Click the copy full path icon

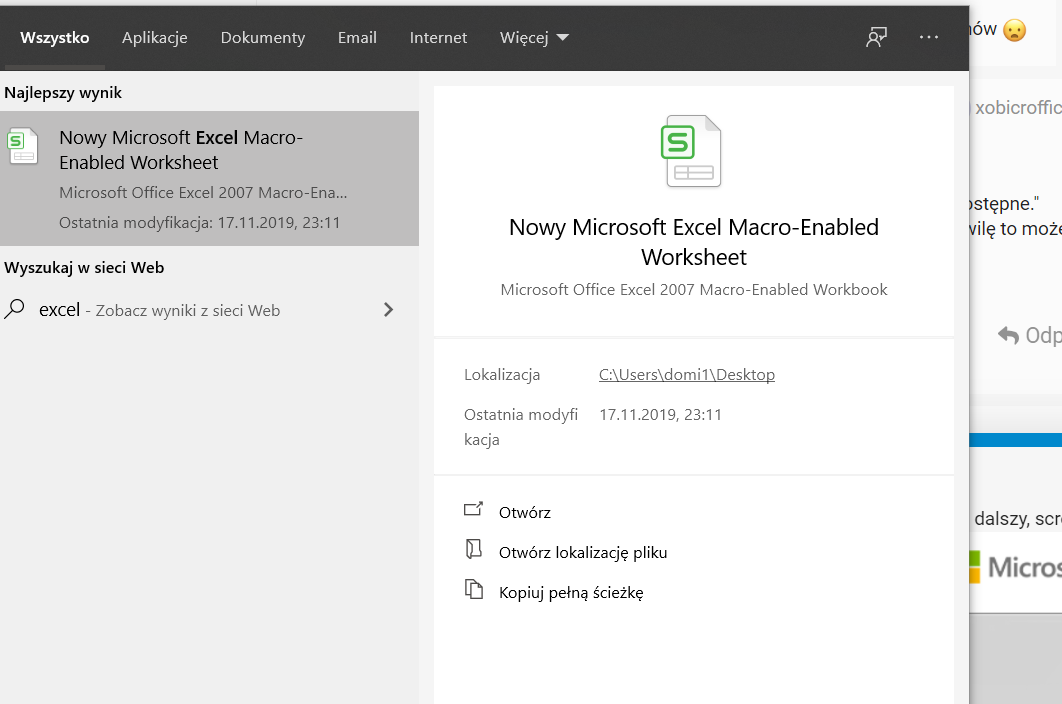[473, 589]
